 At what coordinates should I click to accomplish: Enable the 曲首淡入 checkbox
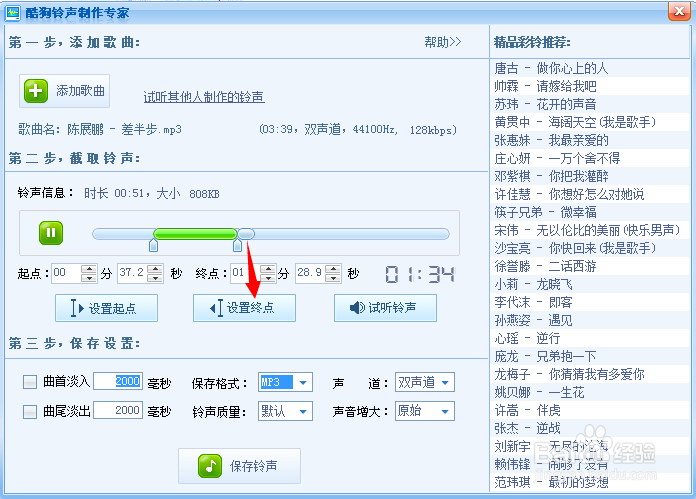pyautogui.click(x=30, y=382)
